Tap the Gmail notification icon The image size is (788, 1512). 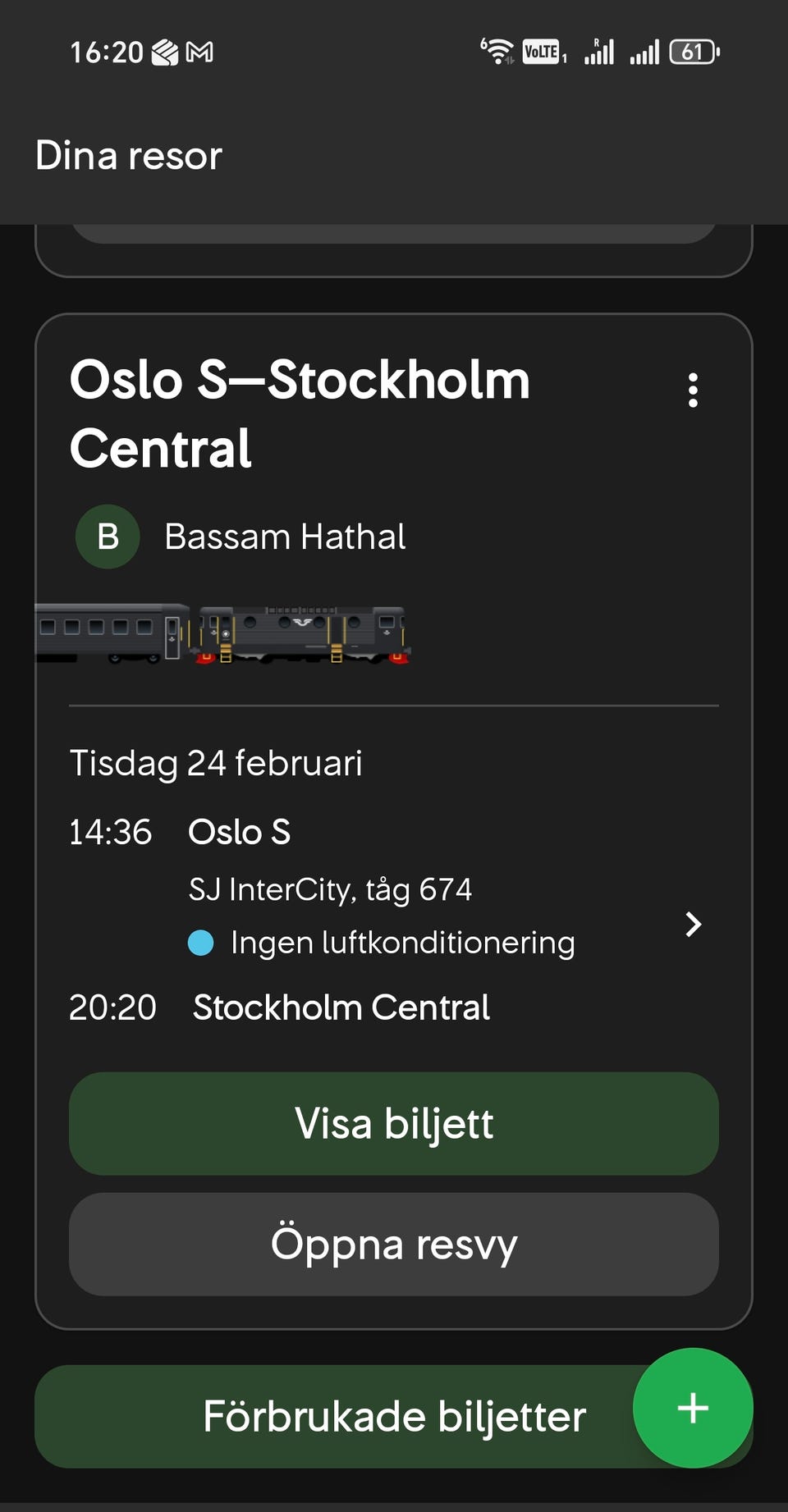pos(199,53)
